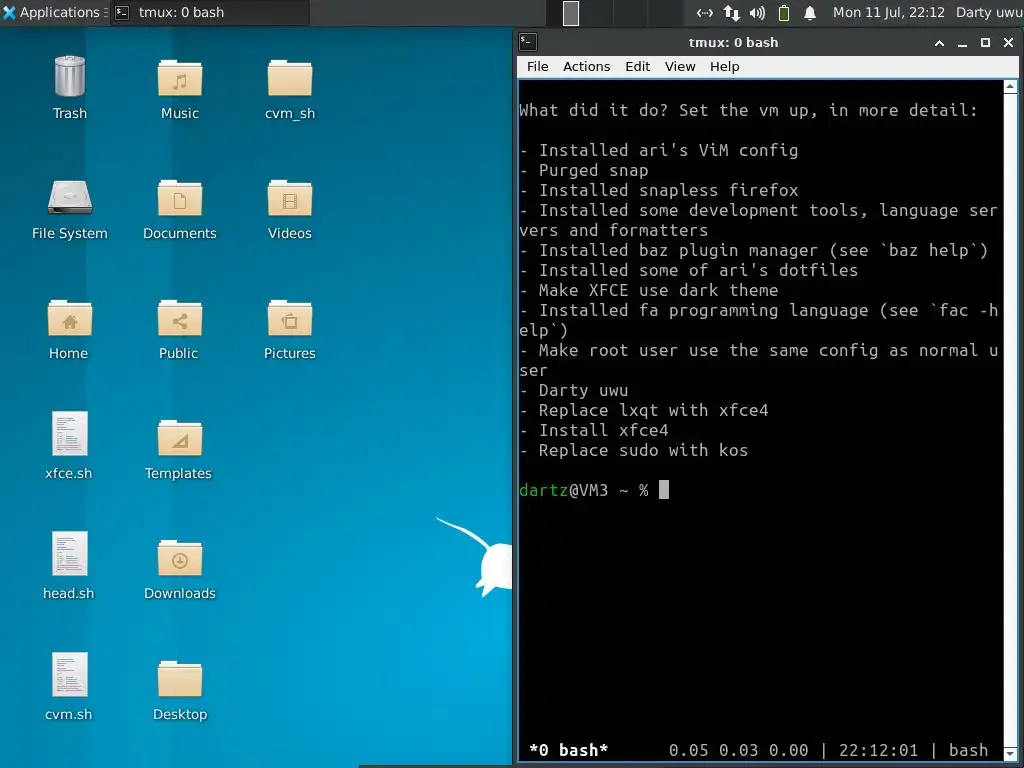Click 'Installed ari's ViM config' line
The width and height of the screenshot is (1024, 768).
click(659, 151)
